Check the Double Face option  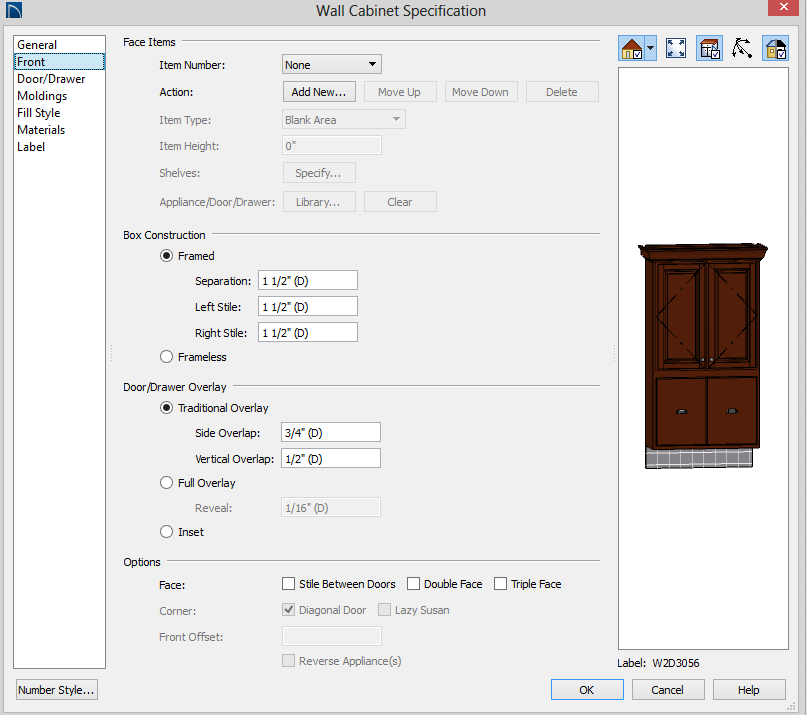pos(413,584)
